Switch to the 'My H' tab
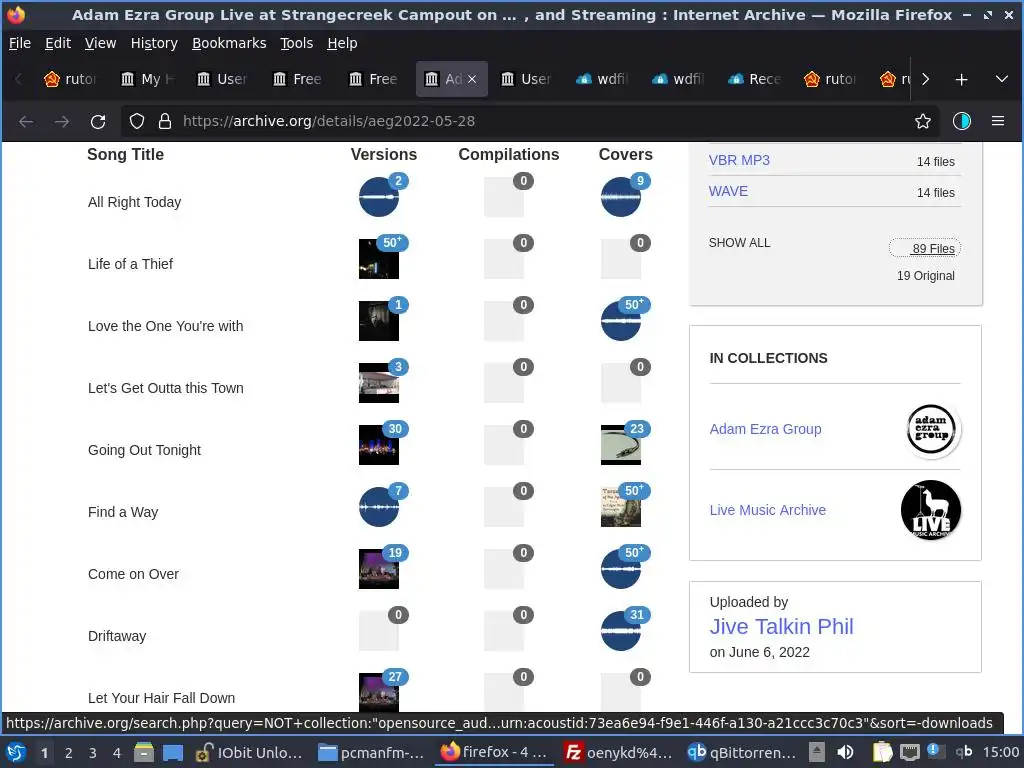Image resolution: width=1024 pixels, height=768 pixels. pyautogui.click(x=148, y=80)
